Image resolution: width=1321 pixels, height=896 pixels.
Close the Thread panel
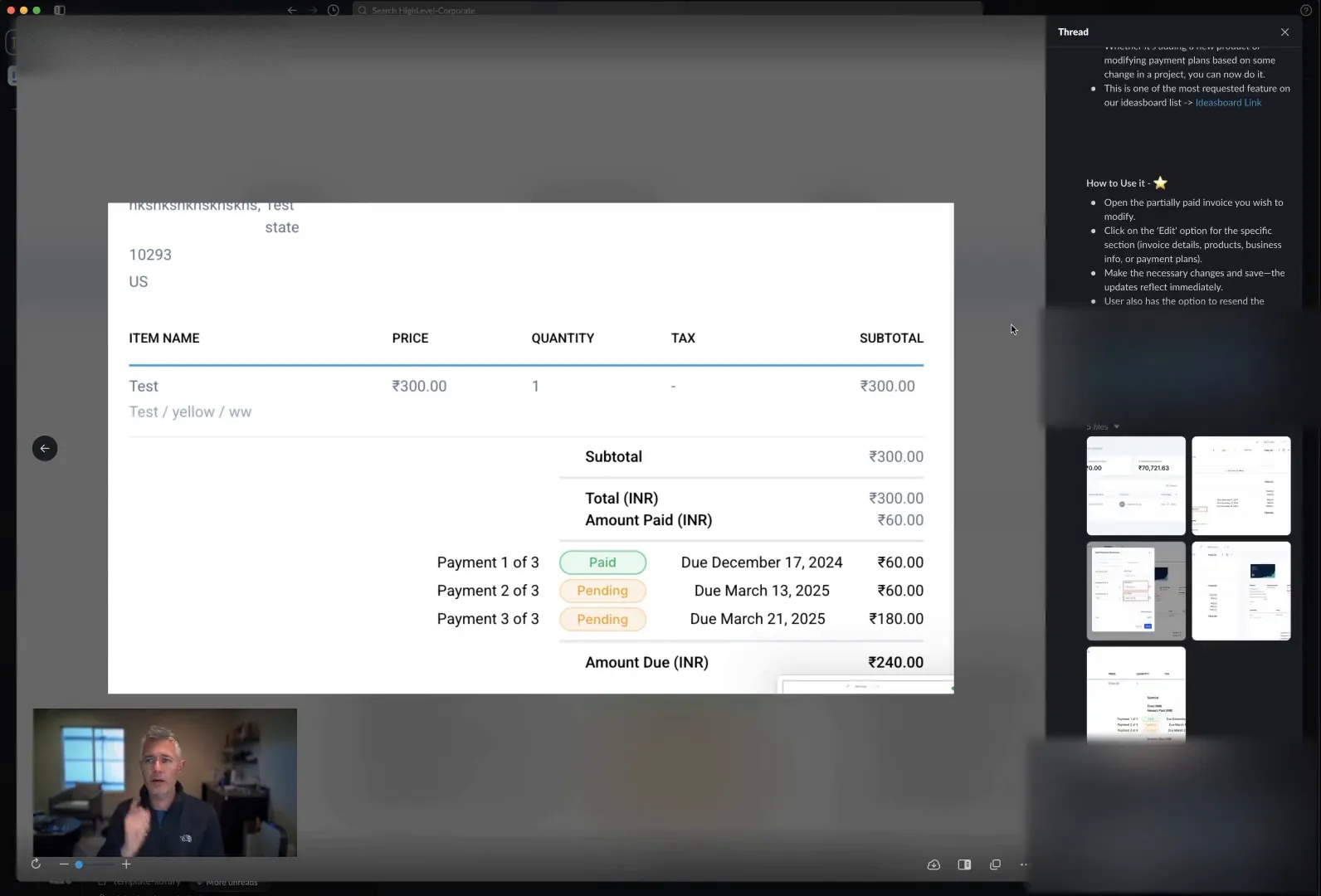tap(1284, 32)
